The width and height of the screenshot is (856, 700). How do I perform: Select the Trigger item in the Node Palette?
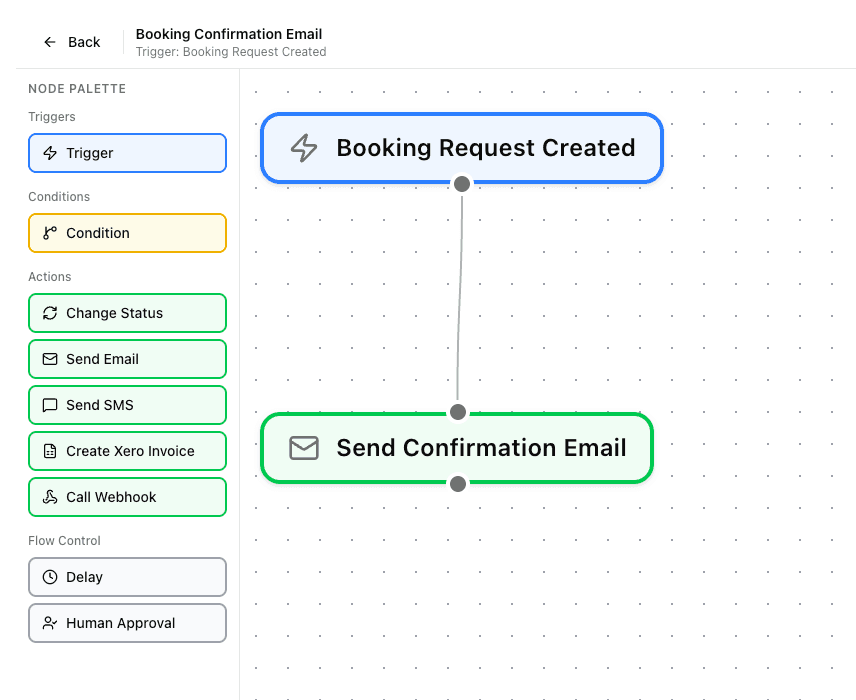coord(127,153)
